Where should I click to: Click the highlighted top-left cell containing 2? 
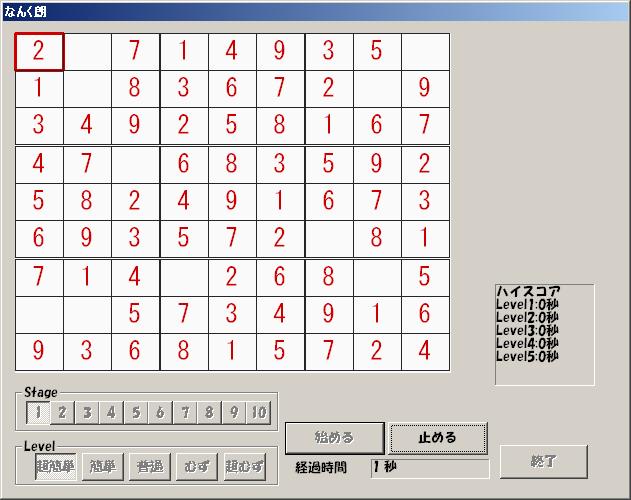[39, 51]
